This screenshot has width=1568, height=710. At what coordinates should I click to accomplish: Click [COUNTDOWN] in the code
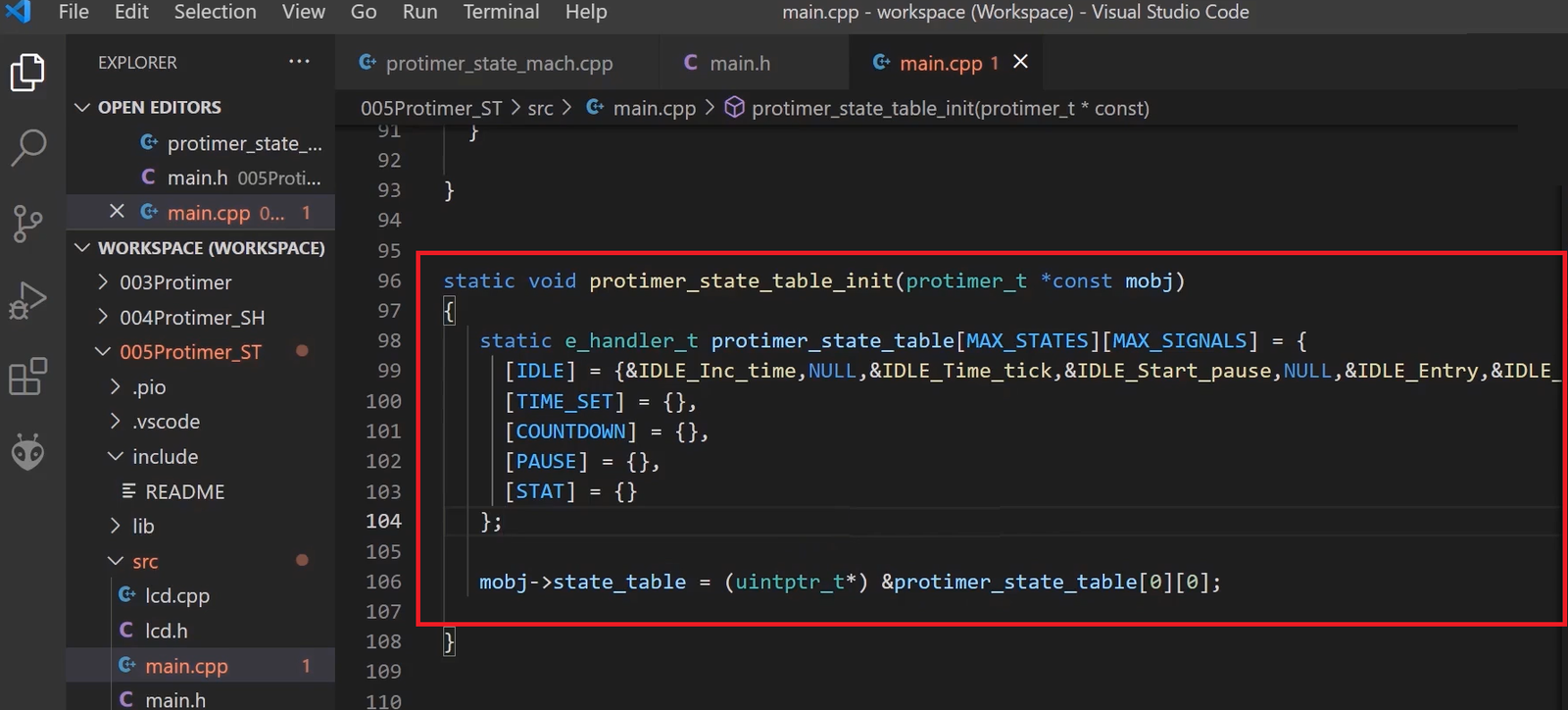(x=570, y=431)
